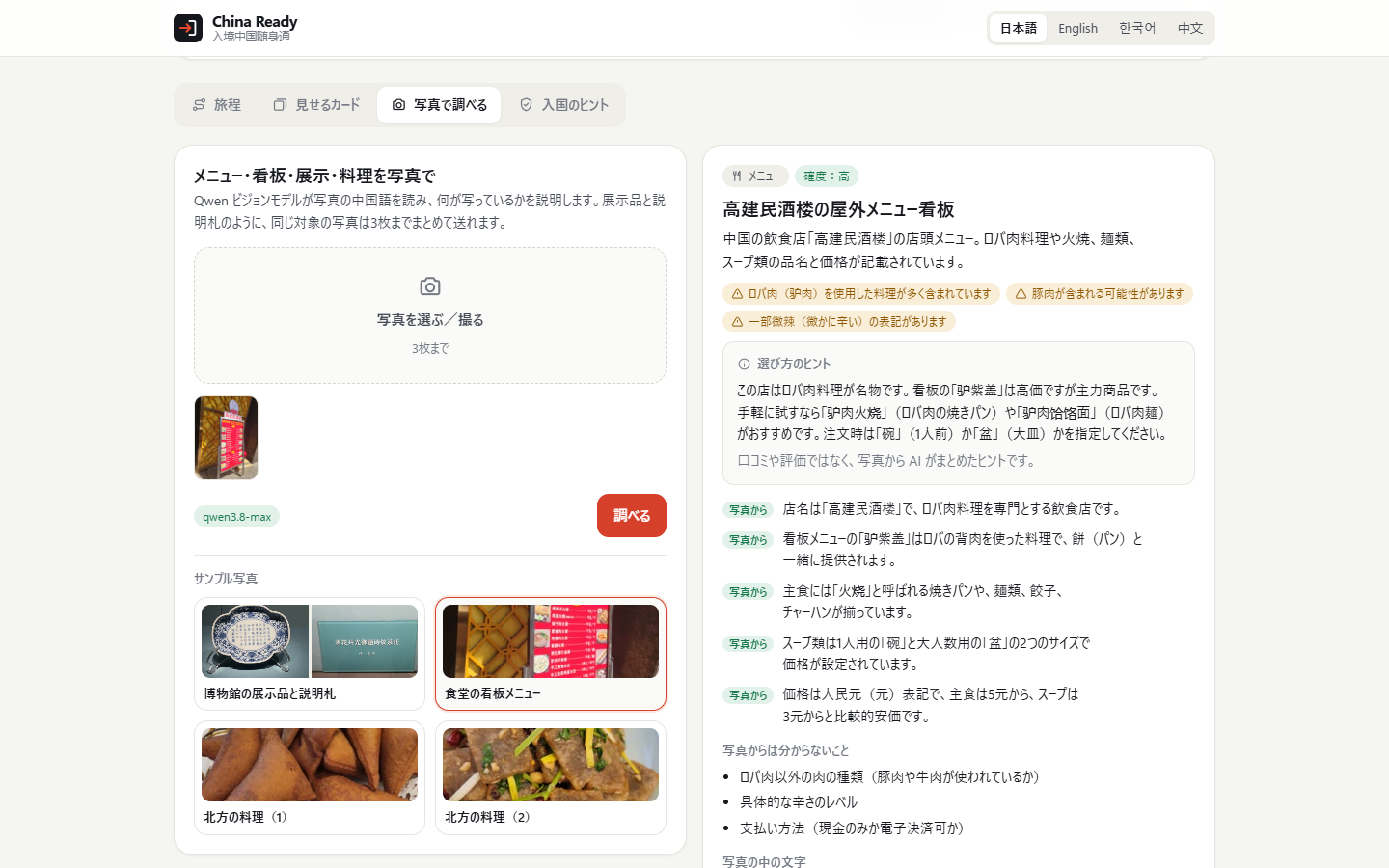Switch language to 日本語
This screenshot has width=1389, height=868.
pos(1019,28)
